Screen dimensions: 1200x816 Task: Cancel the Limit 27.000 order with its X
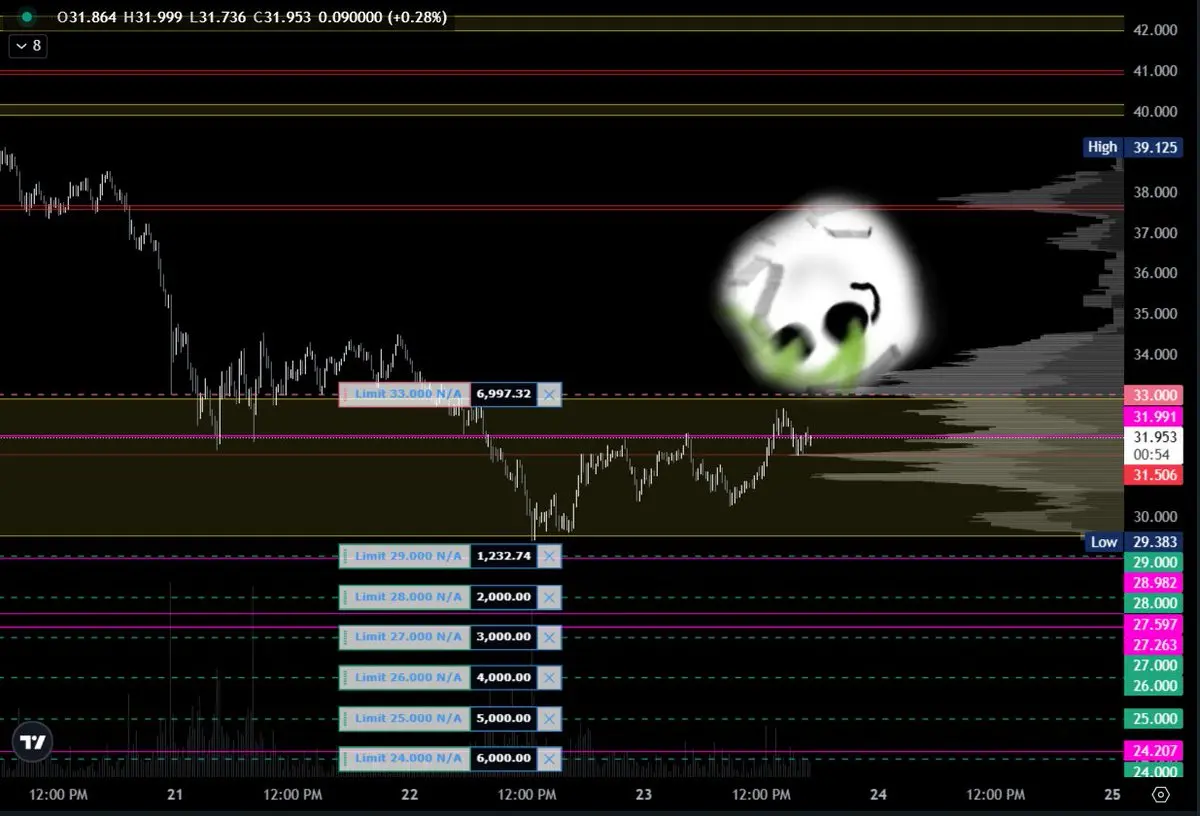tap(549, 637)
